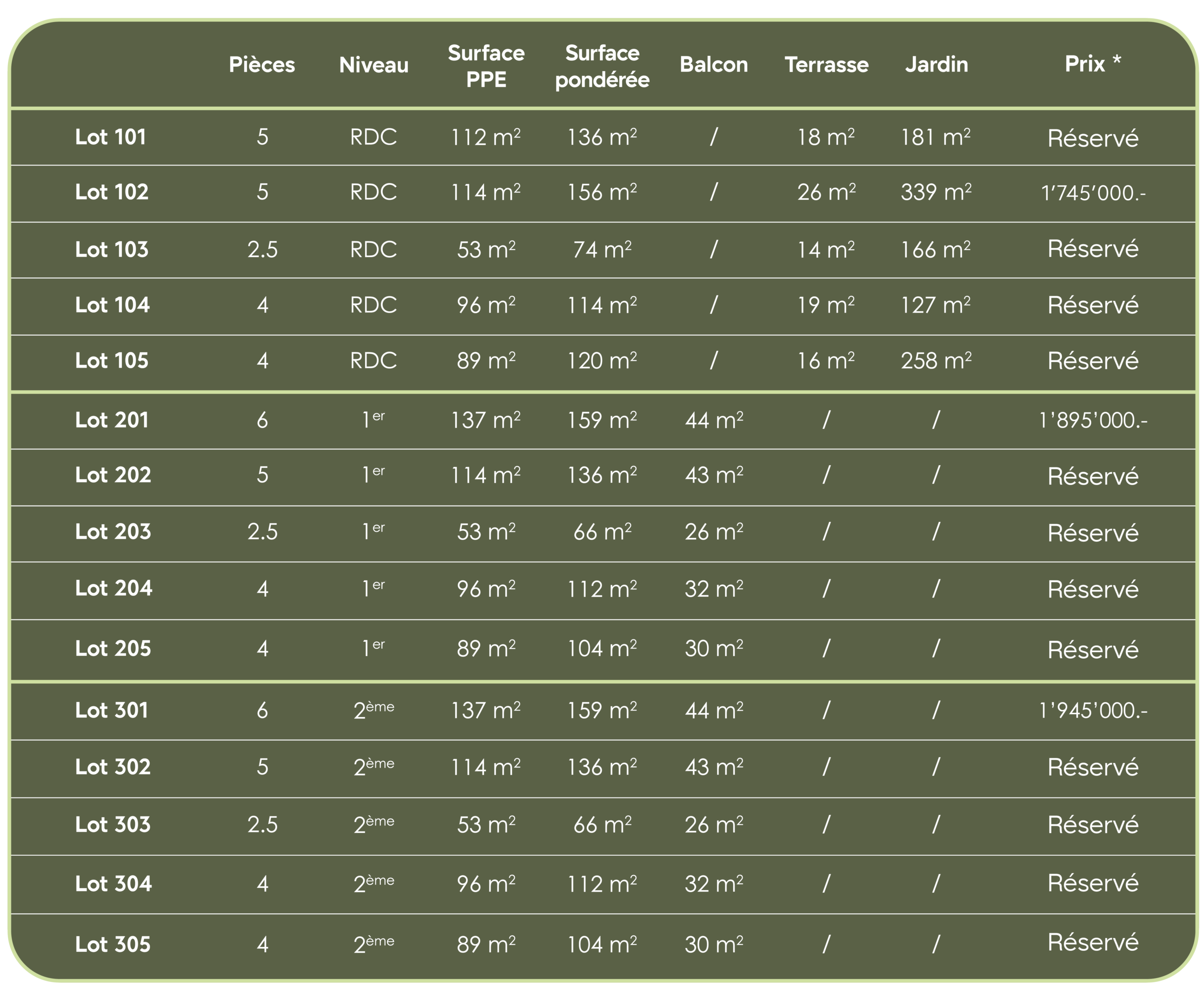Click the price 1'895'000.- for Lot 201
1204x1003 pixels.
click(1093, 421)
